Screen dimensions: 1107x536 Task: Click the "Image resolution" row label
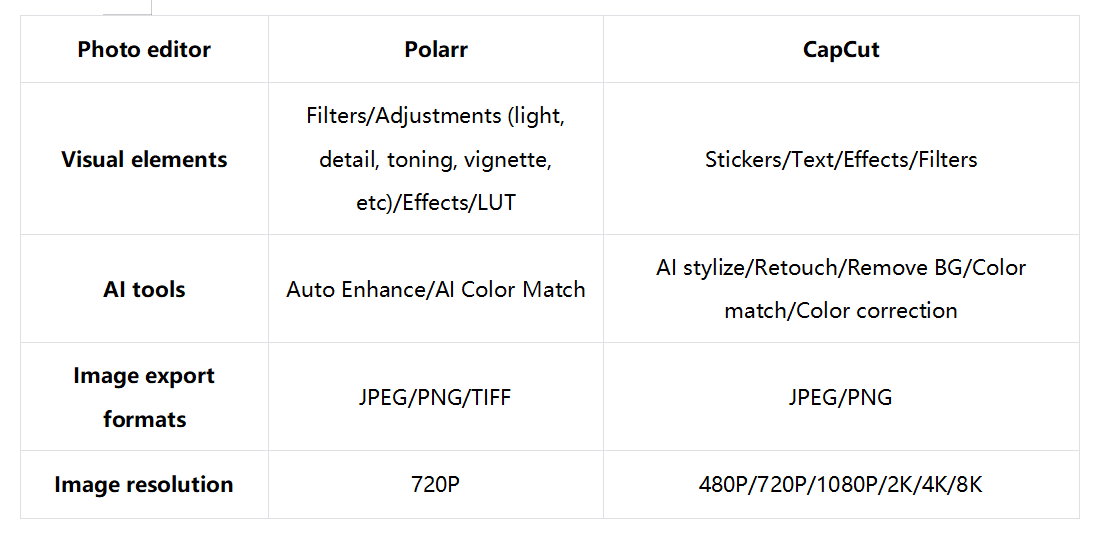click(x=144, y=485)
